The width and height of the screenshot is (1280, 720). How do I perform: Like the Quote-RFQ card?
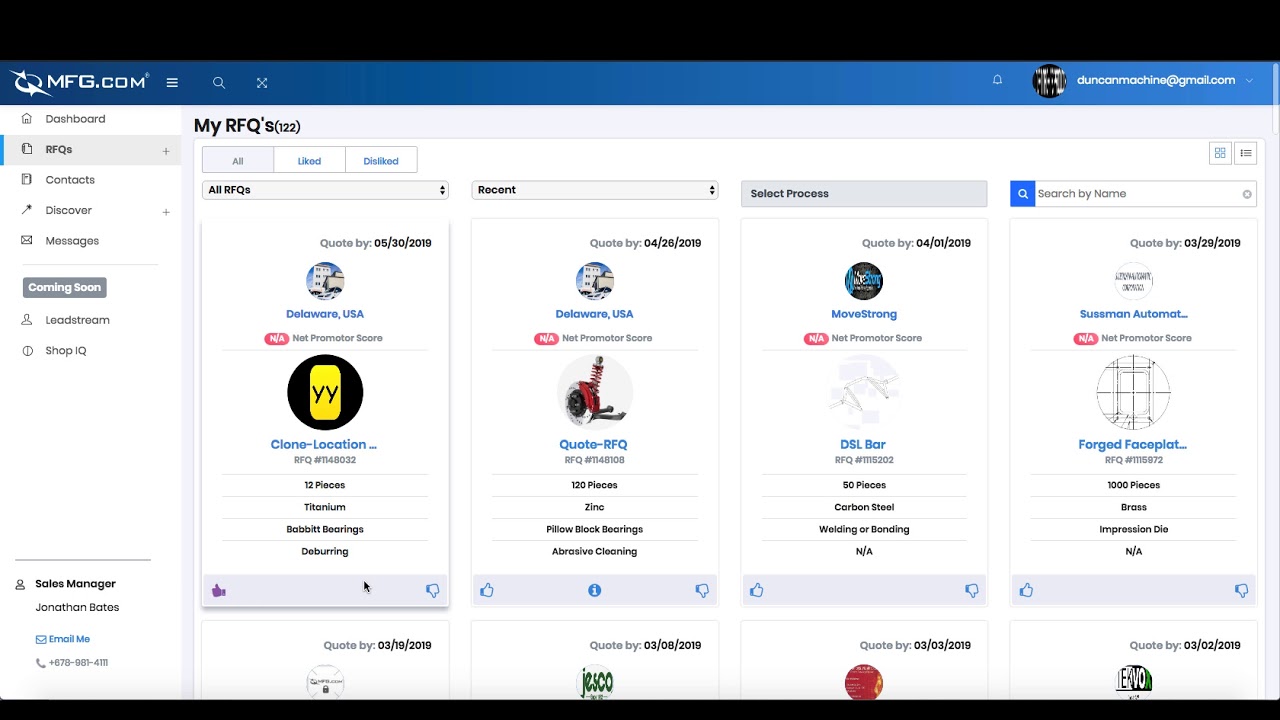tap(487, 590)
